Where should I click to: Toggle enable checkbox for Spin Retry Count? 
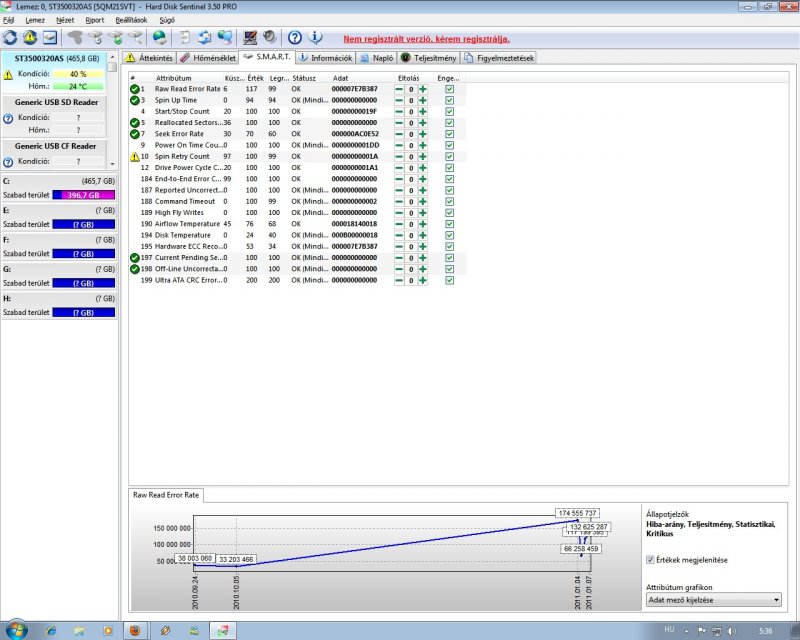449,156
